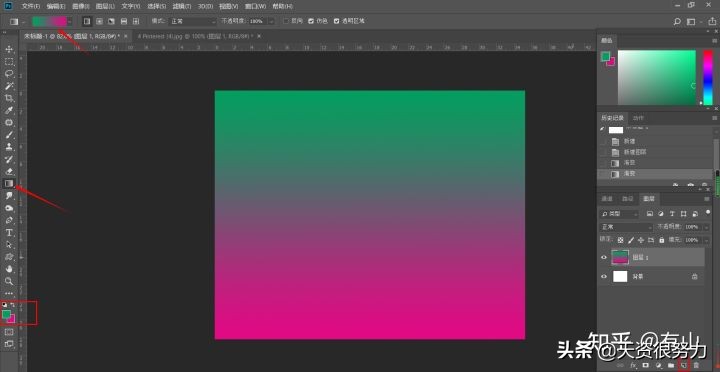The image size is (720, 372).
Task: Select the Eyedropper tool
Action: coord(9,110)
